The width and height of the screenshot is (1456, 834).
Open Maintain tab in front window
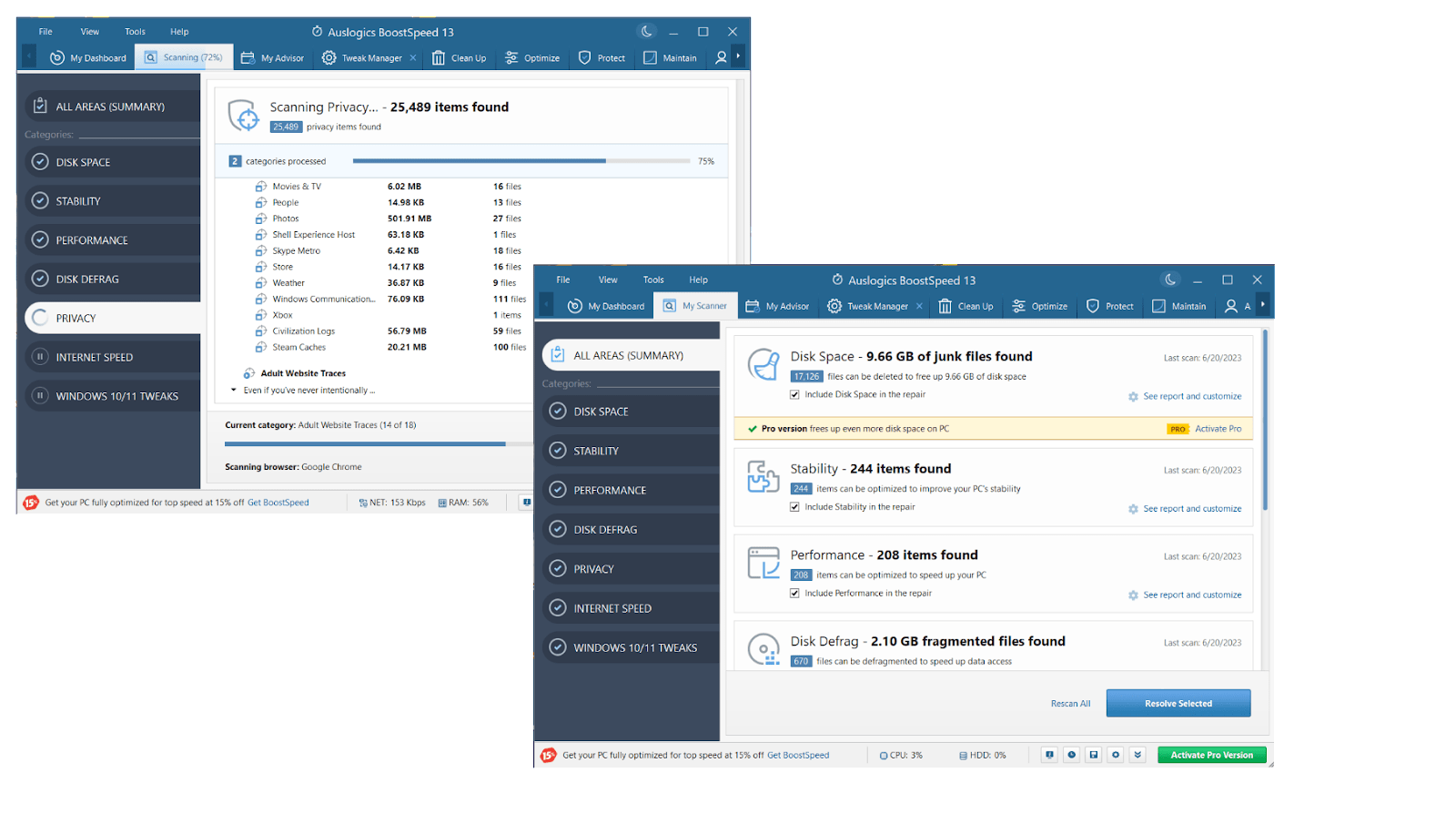point(1179,306)
